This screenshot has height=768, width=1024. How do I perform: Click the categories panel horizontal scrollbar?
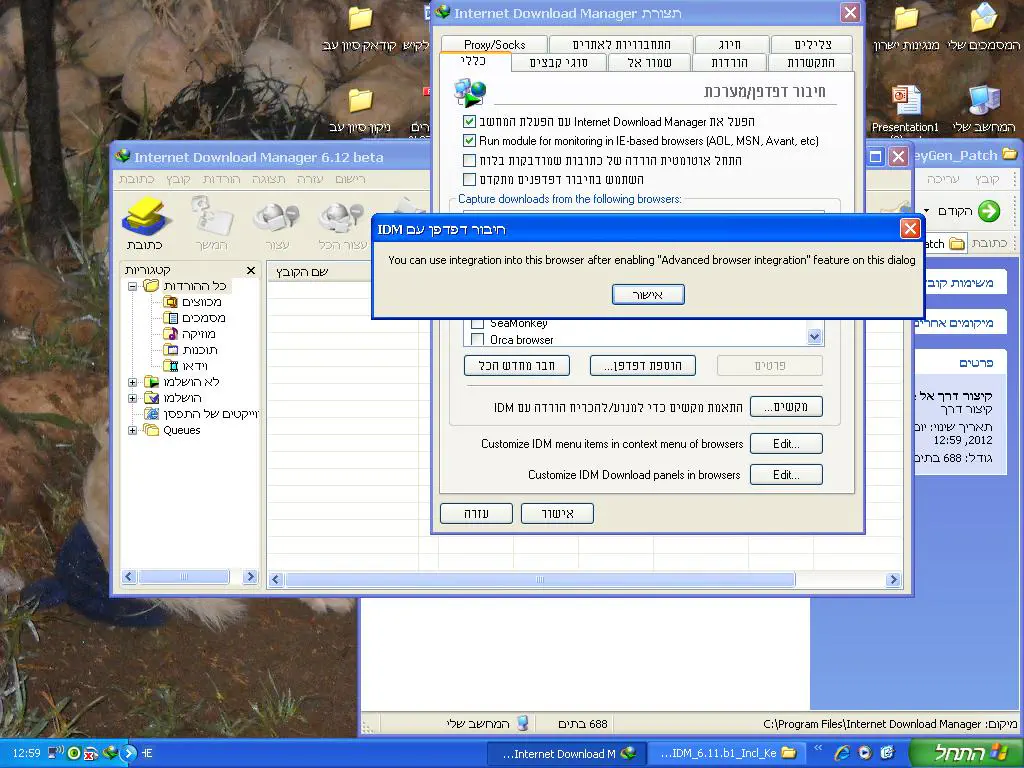tap(184, 577)
